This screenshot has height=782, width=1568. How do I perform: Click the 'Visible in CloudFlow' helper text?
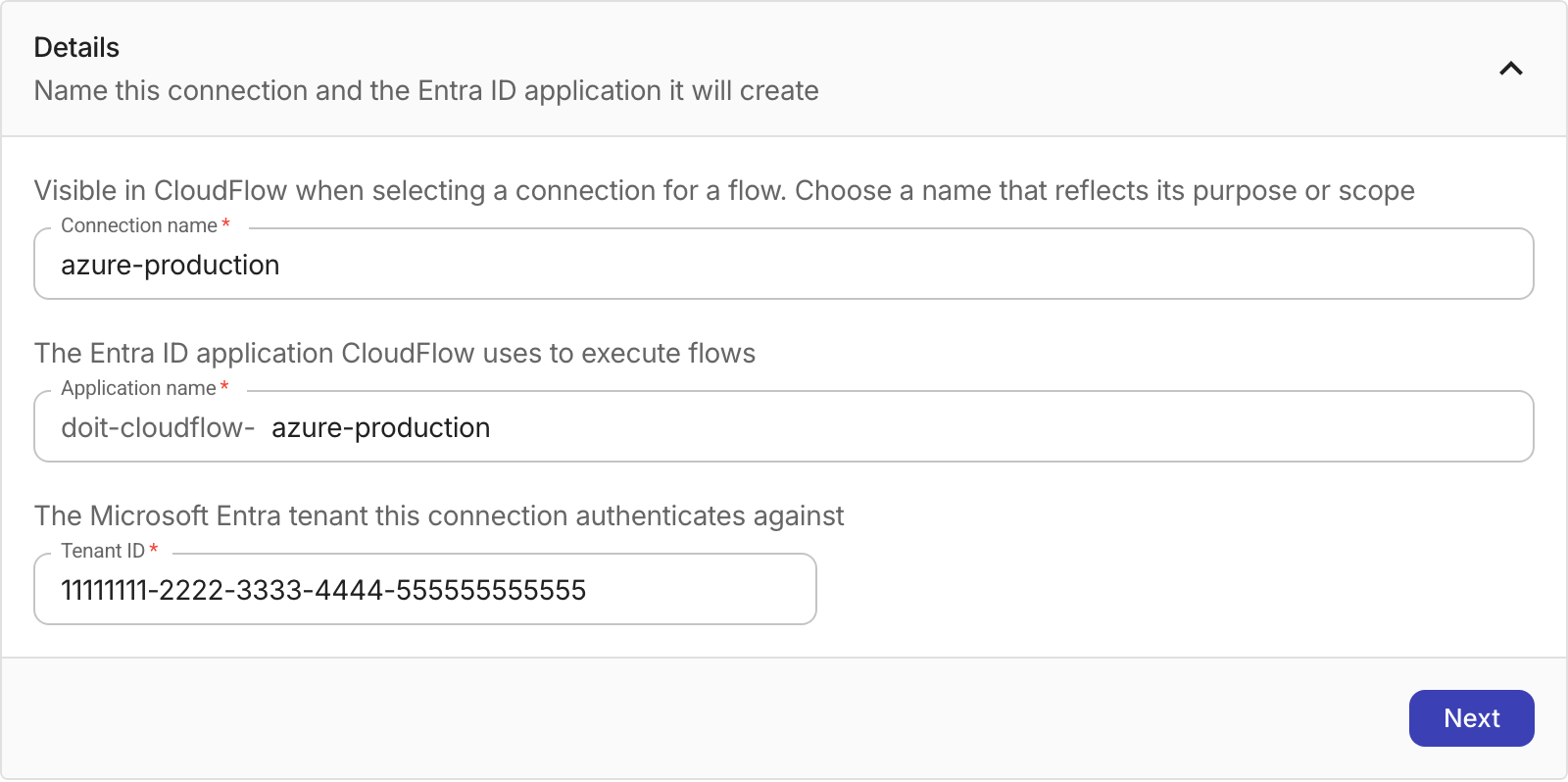724,190
